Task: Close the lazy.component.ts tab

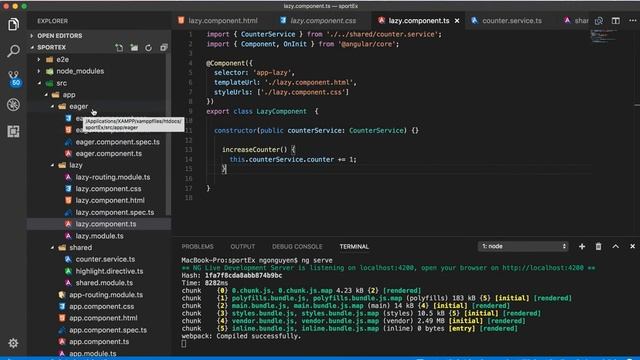Action: click(x=457, y=21)
